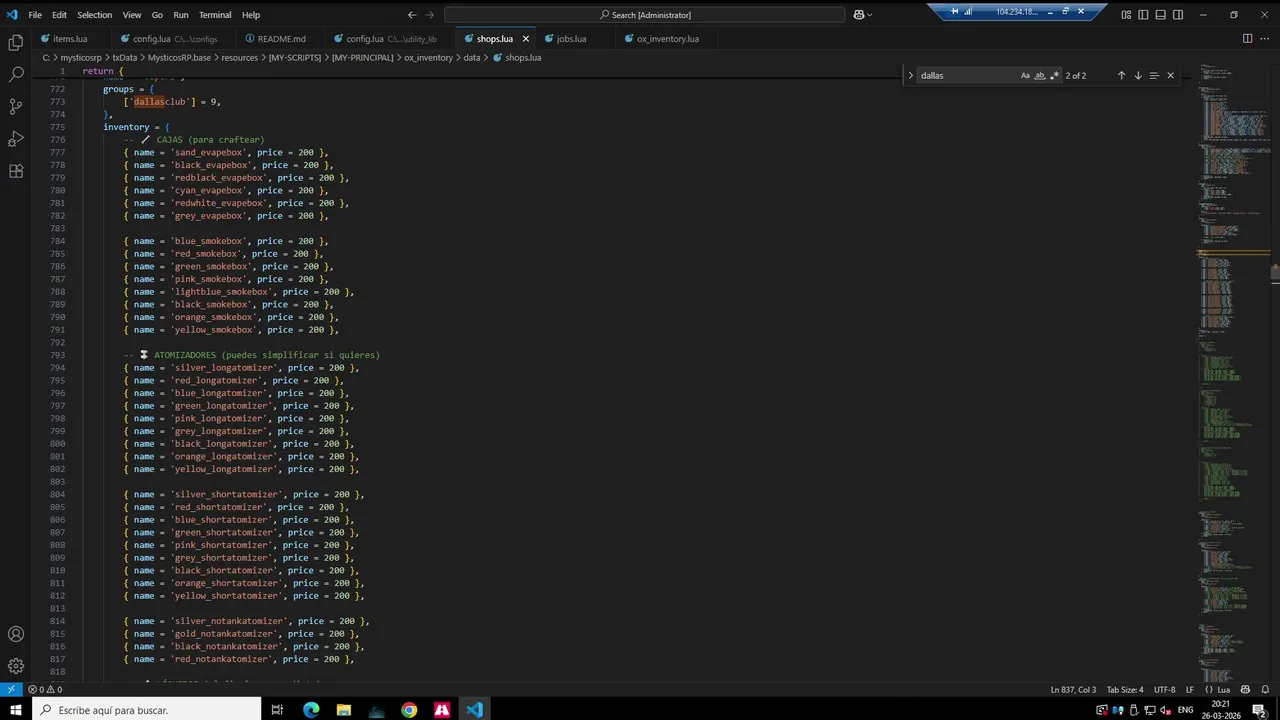Change LF end of line sequence
Screen dimensions: 1280x720
tap(1190, 690)
